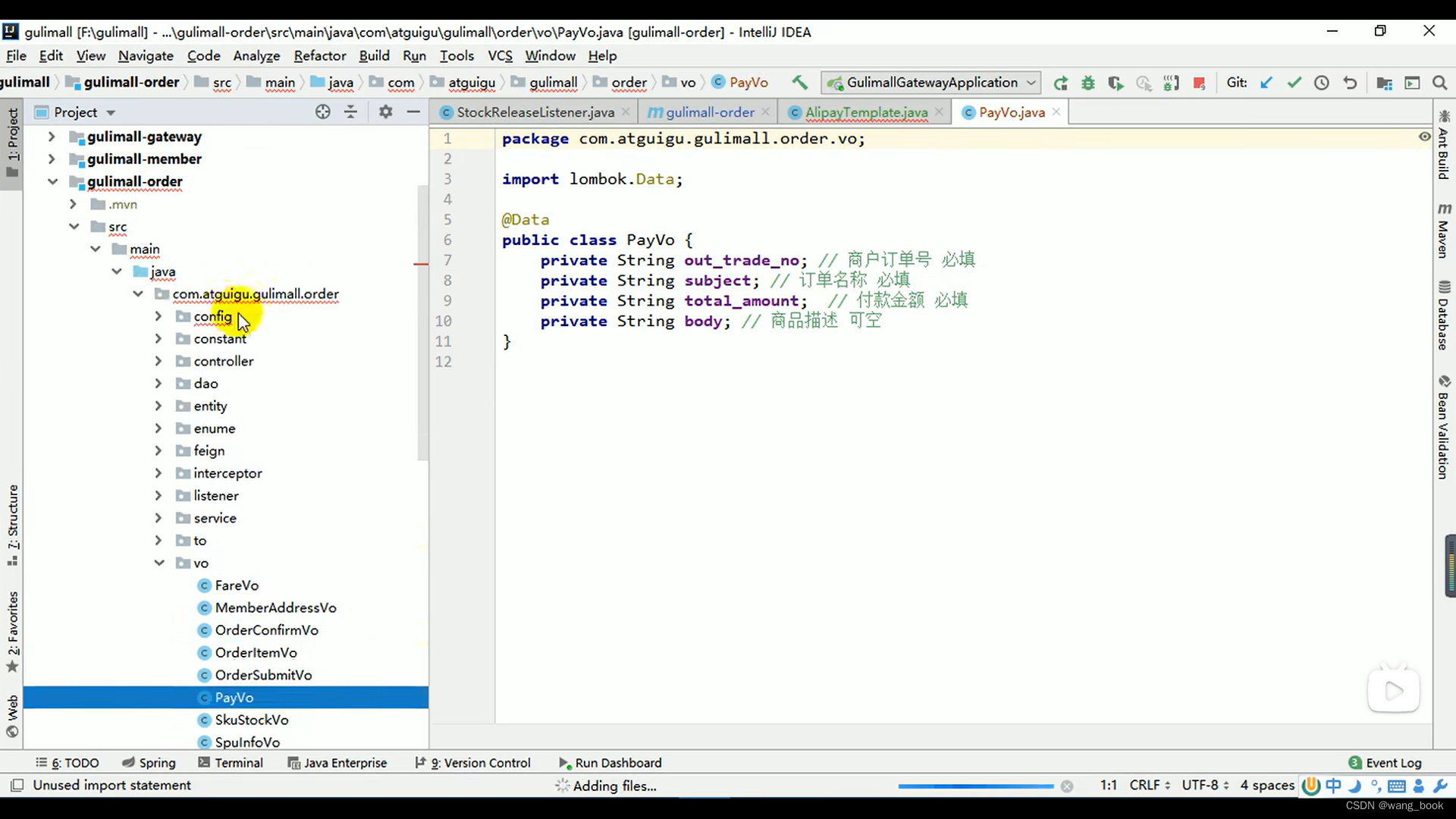Open the Ant Build side panel

click(x=1443, y=145)
